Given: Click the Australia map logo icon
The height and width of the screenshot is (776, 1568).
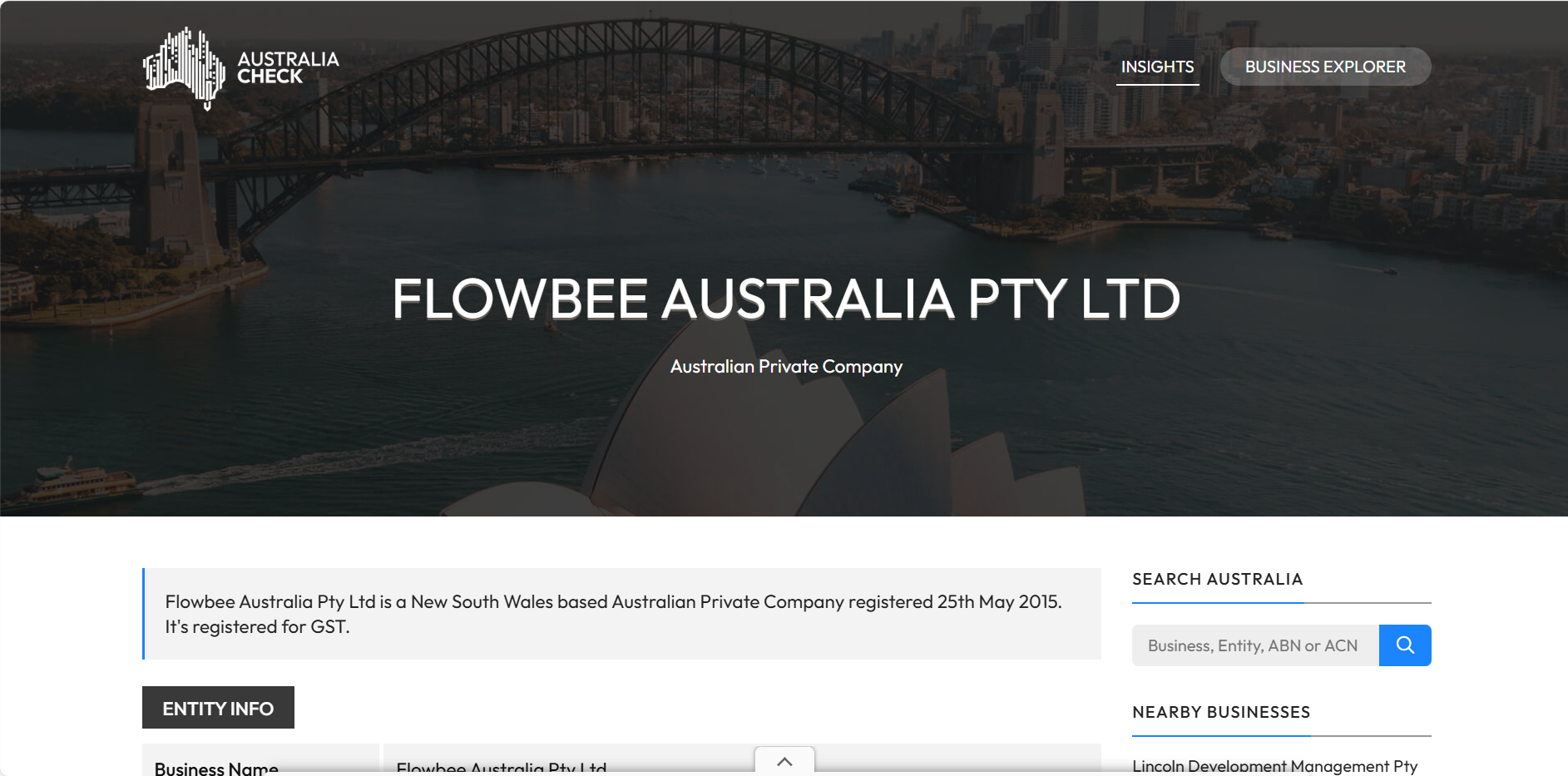Looking at the screenshot, I should coord(185,67).
